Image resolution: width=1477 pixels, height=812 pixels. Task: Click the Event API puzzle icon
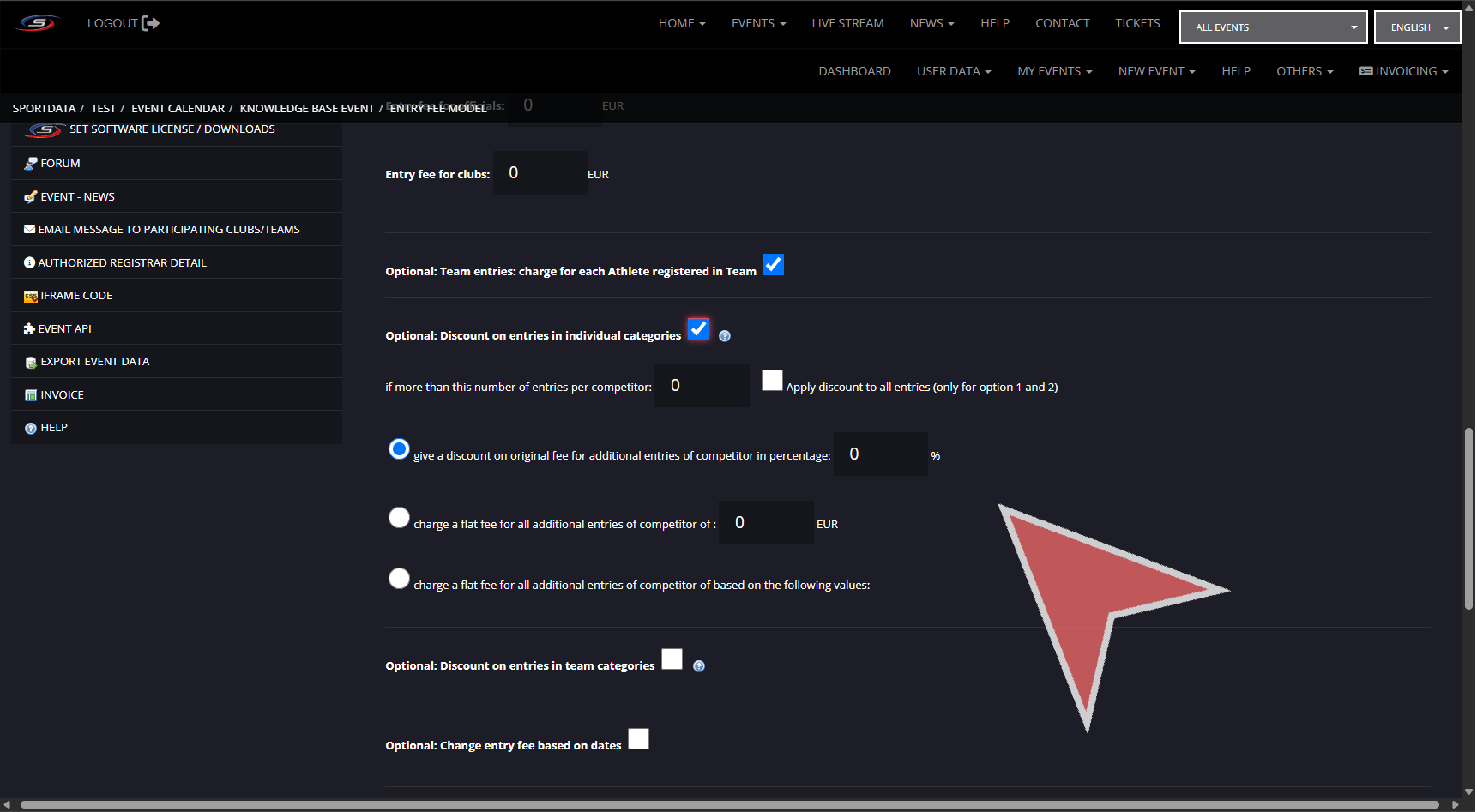point(29,329)
